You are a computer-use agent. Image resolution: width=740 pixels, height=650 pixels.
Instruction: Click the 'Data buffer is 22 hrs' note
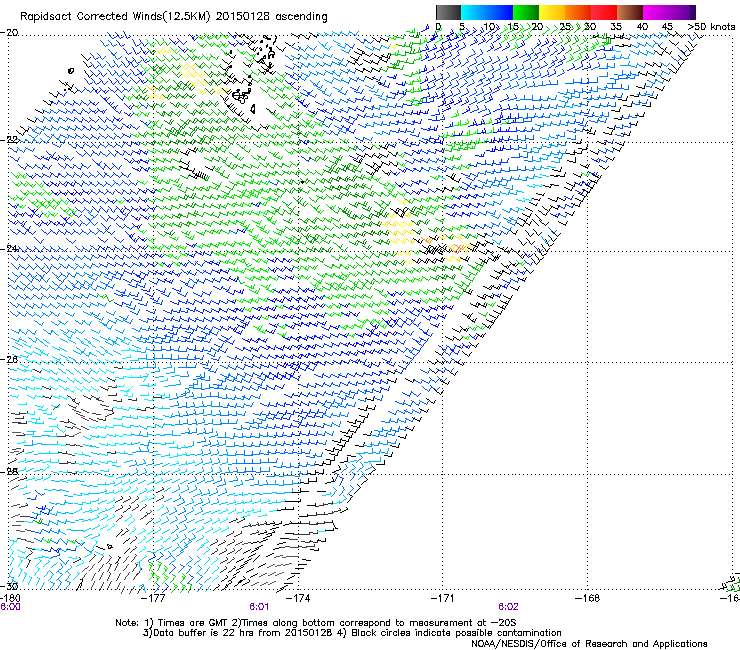click(x=352, y=633)
